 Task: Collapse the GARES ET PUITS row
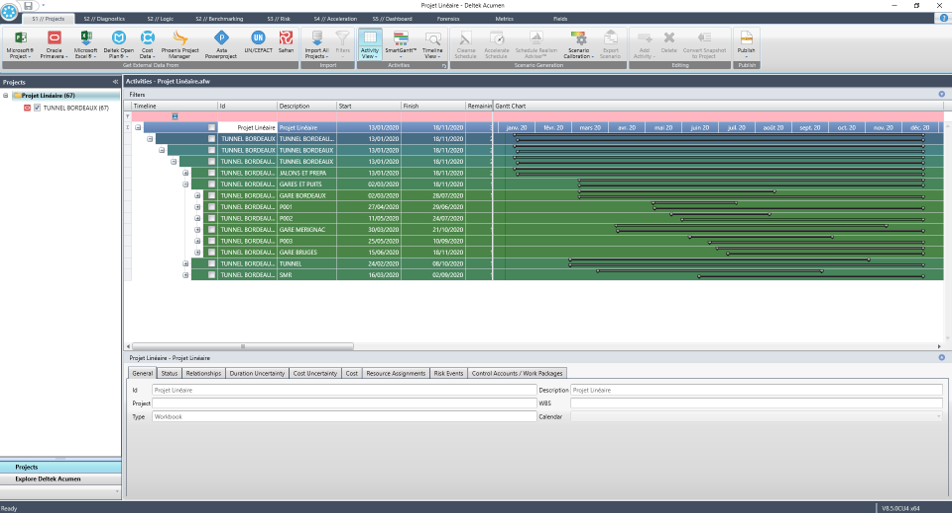tap(185, 184)
